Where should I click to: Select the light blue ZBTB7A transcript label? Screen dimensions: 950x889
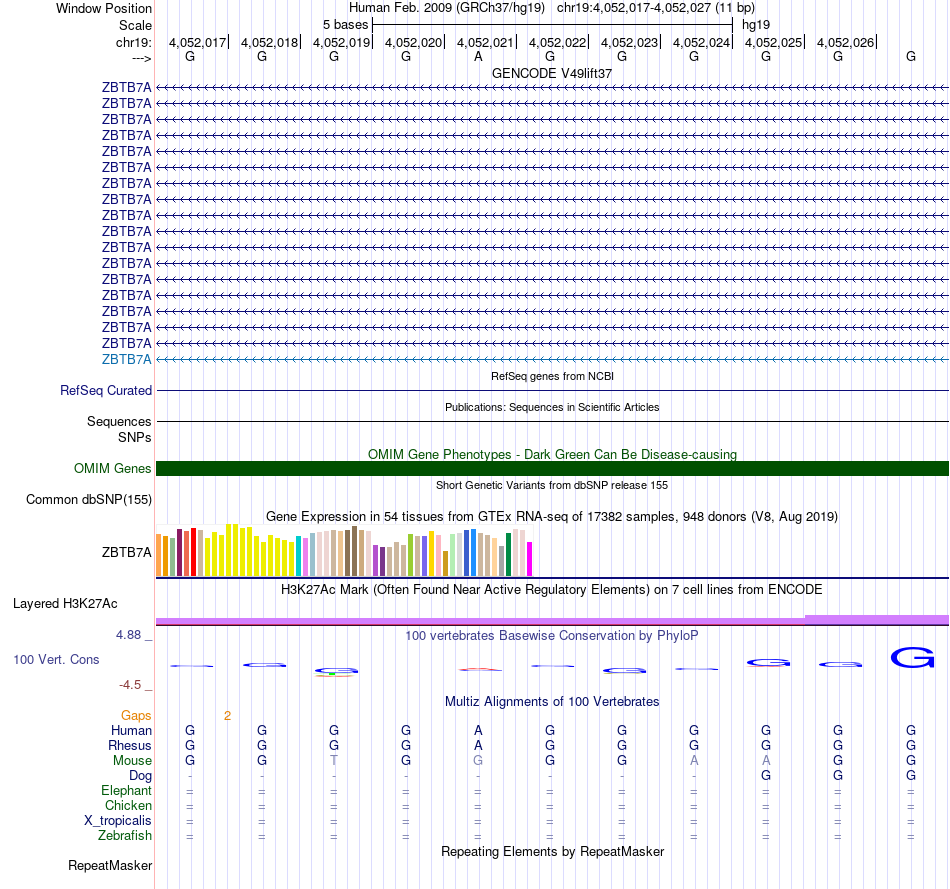click(x=126, y=359)
